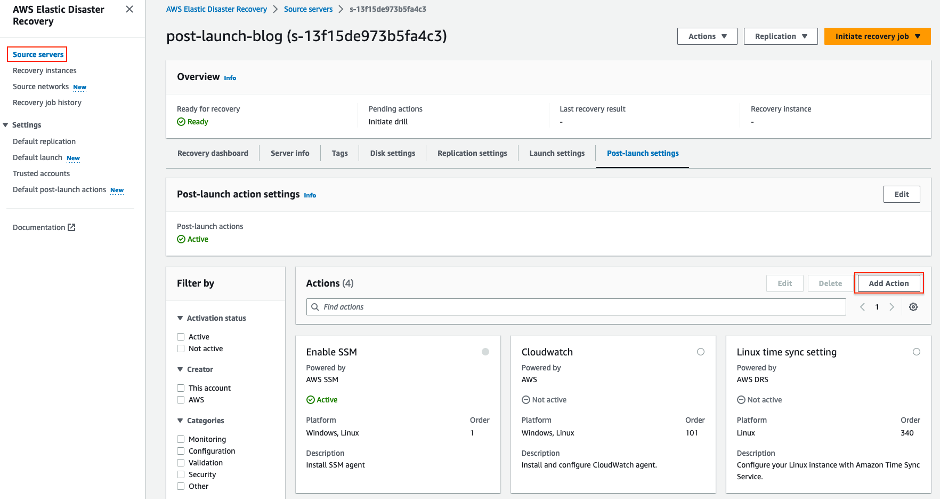Collapse the Settings section in sidebar
941x499 pixels.
point(5,125)
